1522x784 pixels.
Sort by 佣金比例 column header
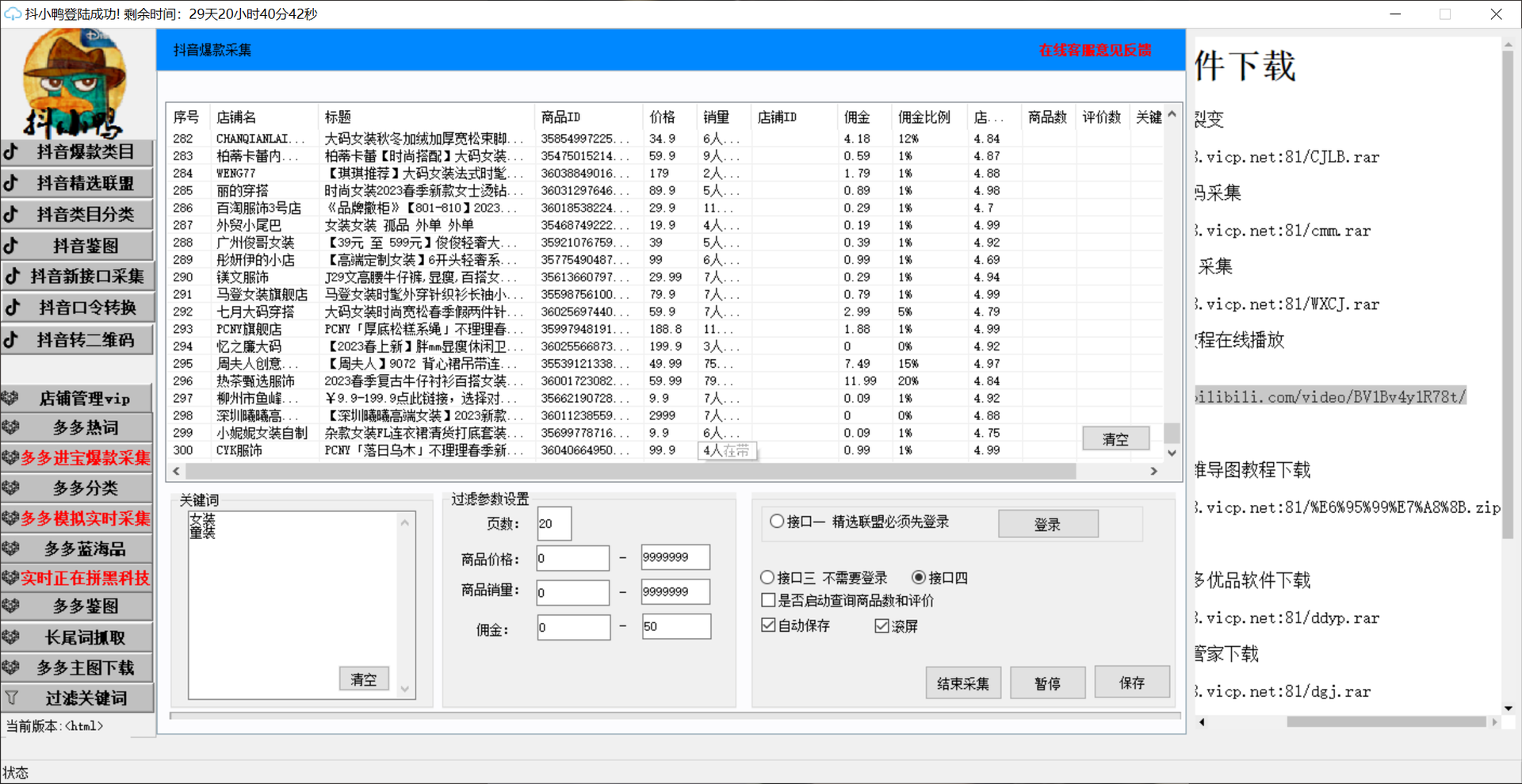(928, 117)
